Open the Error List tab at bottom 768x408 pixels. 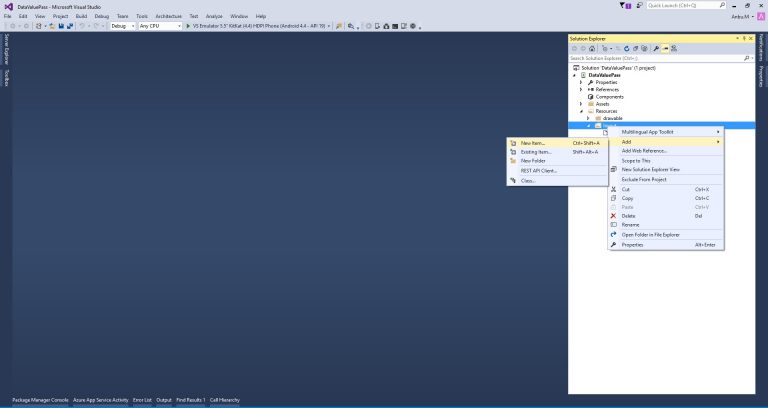point(142,400)
